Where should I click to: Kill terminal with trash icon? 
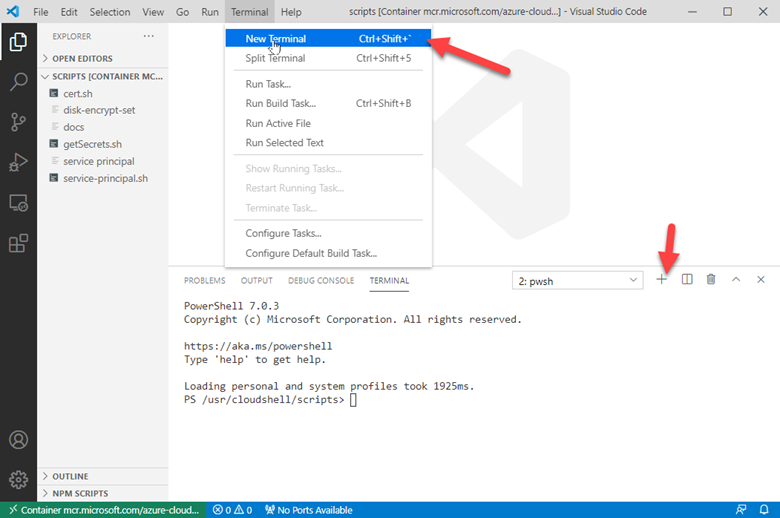pos(711,280)
